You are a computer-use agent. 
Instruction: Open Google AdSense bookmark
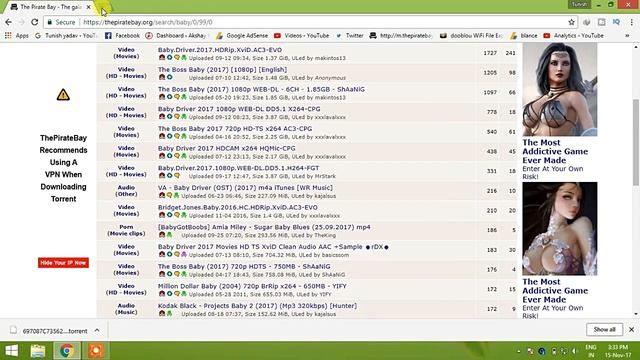point(242,36)
